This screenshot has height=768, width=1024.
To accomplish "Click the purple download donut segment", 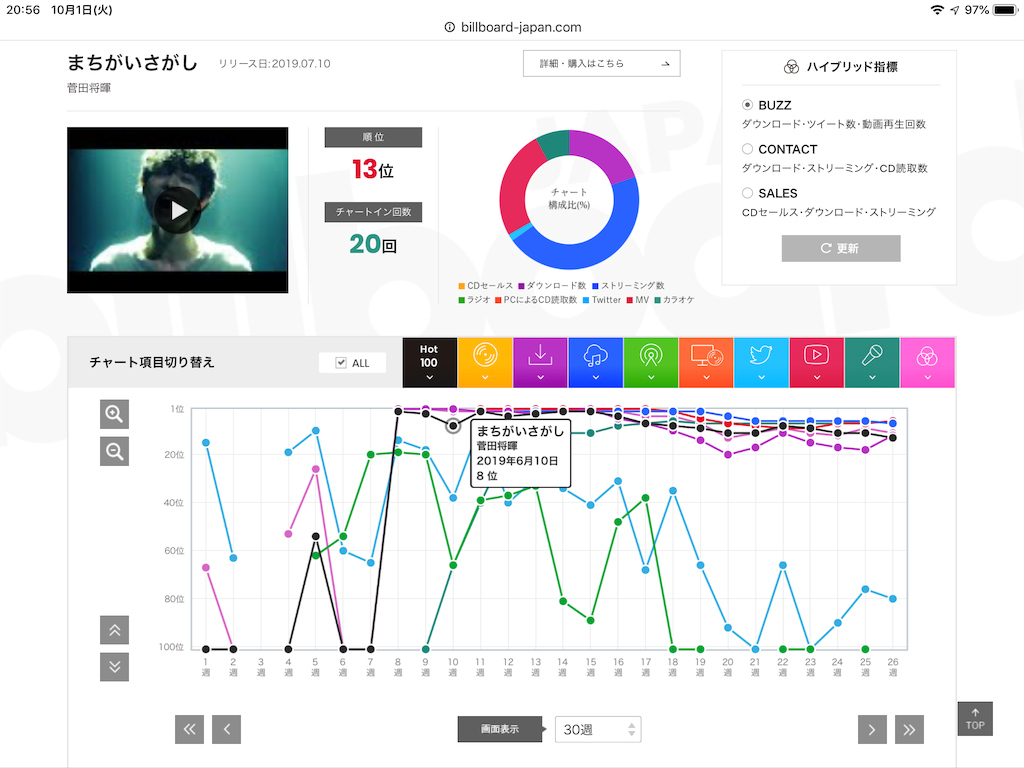I will pos(601,152).
